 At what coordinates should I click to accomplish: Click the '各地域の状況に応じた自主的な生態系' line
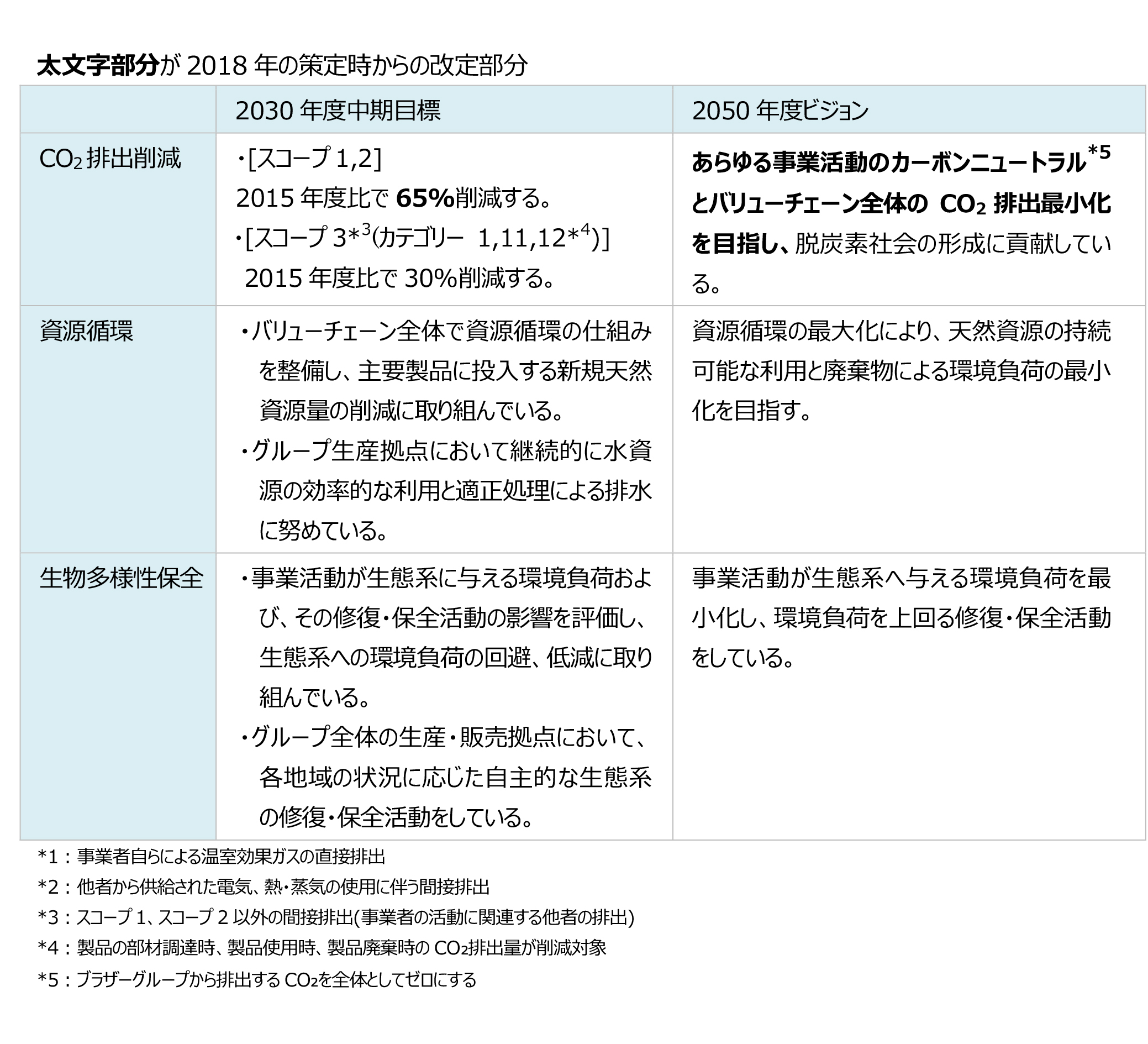[x=456, y=778]
